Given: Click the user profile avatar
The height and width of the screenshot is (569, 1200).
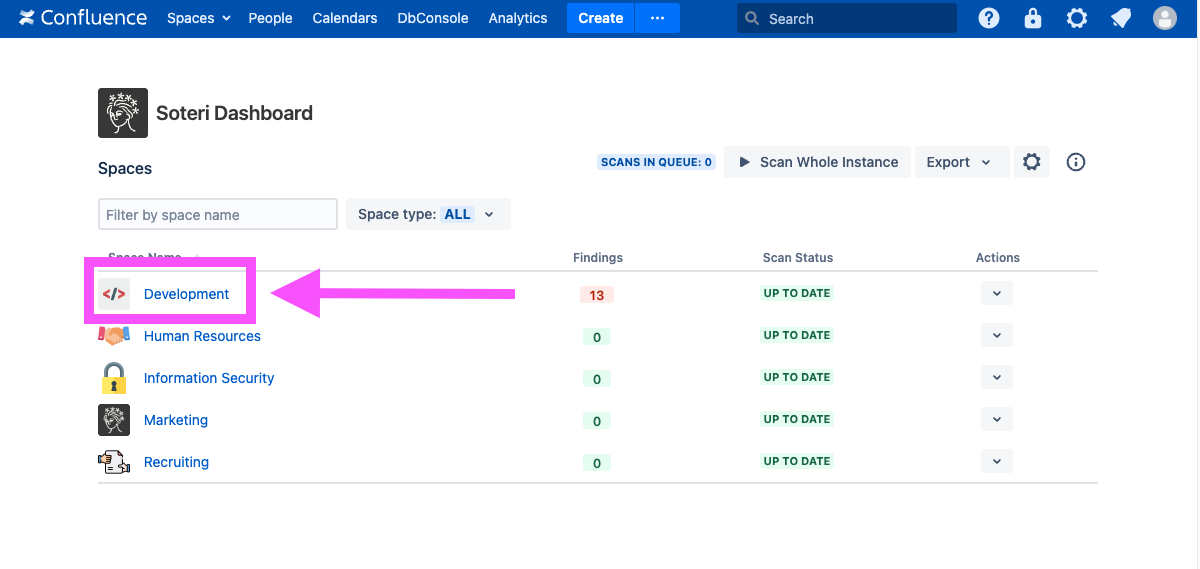Looking at the screenshot, I should (x=1164, y=18).
